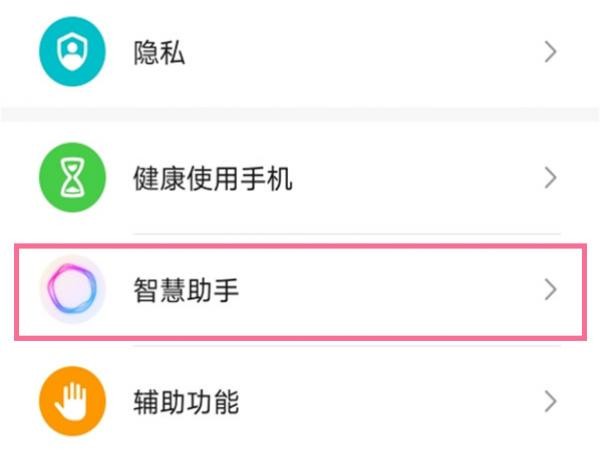
Task: Click the white hand glyph in orange circle
Action: [71, 402]
